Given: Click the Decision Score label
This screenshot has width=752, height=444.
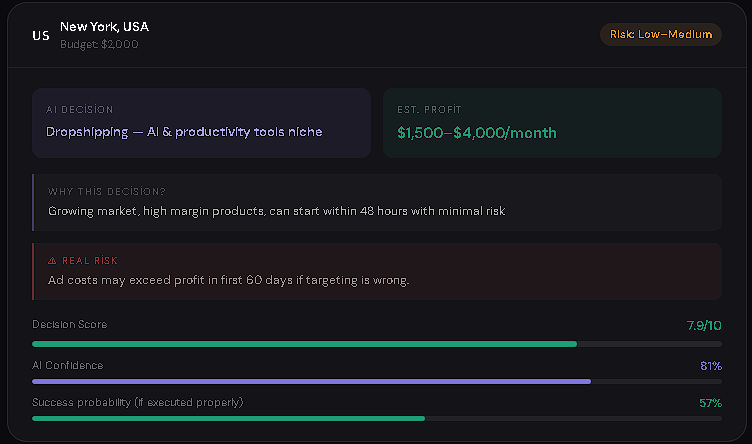Looking at the screenshot, I should pos(69,324).
